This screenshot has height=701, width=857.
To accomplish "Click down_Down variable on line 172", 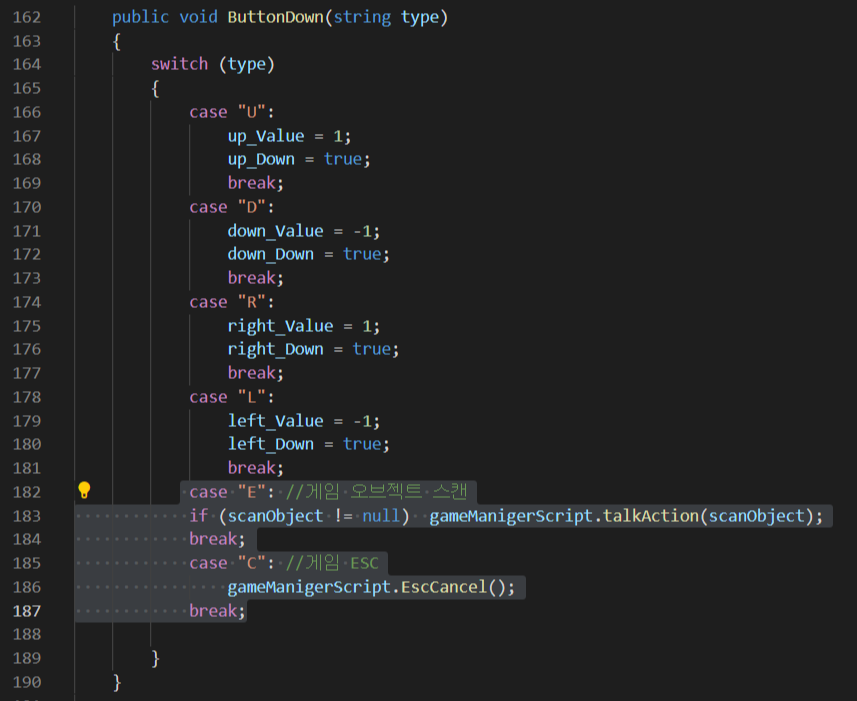I will [x=271, y=255].
